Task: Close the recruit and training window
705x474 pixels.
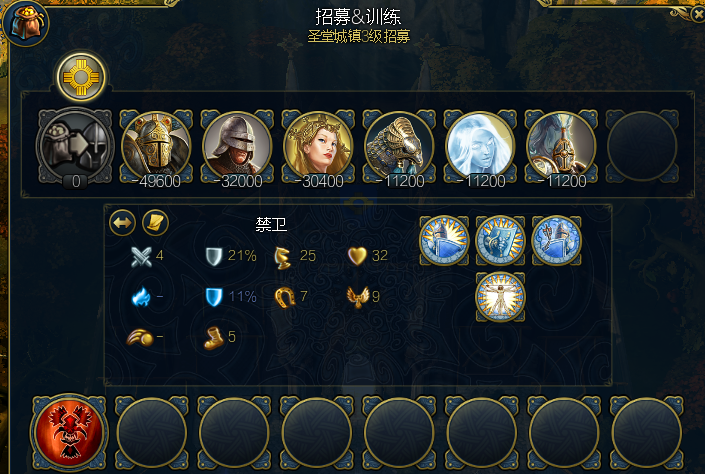Action: [x=698, y=14]
